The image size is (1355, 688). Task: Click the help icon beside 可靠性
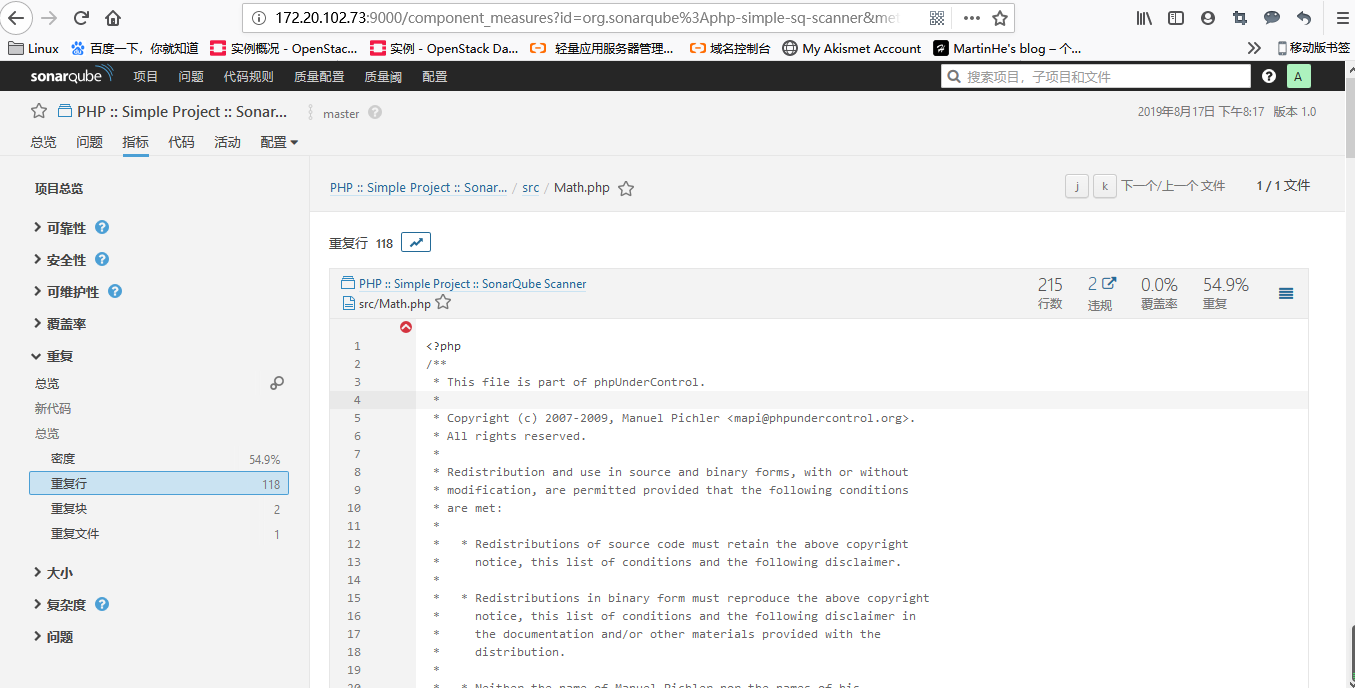(102, 228)
